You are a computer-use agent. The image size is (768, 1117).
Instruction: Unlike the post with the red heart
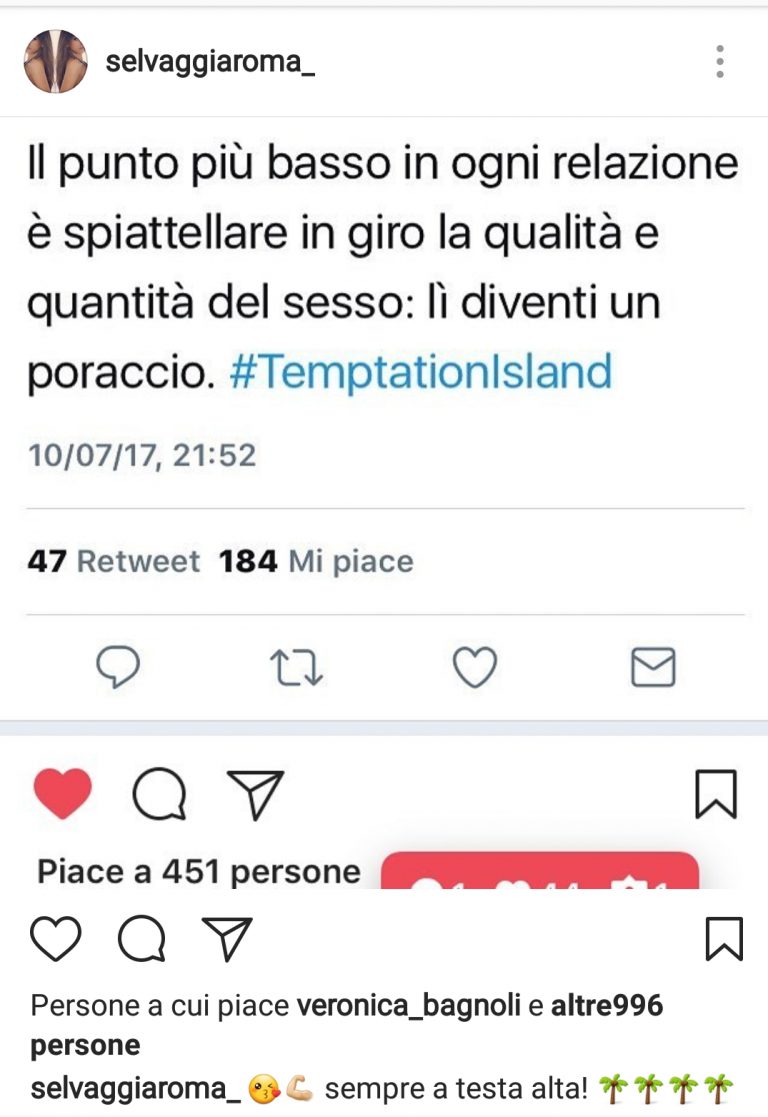[63, 794]
